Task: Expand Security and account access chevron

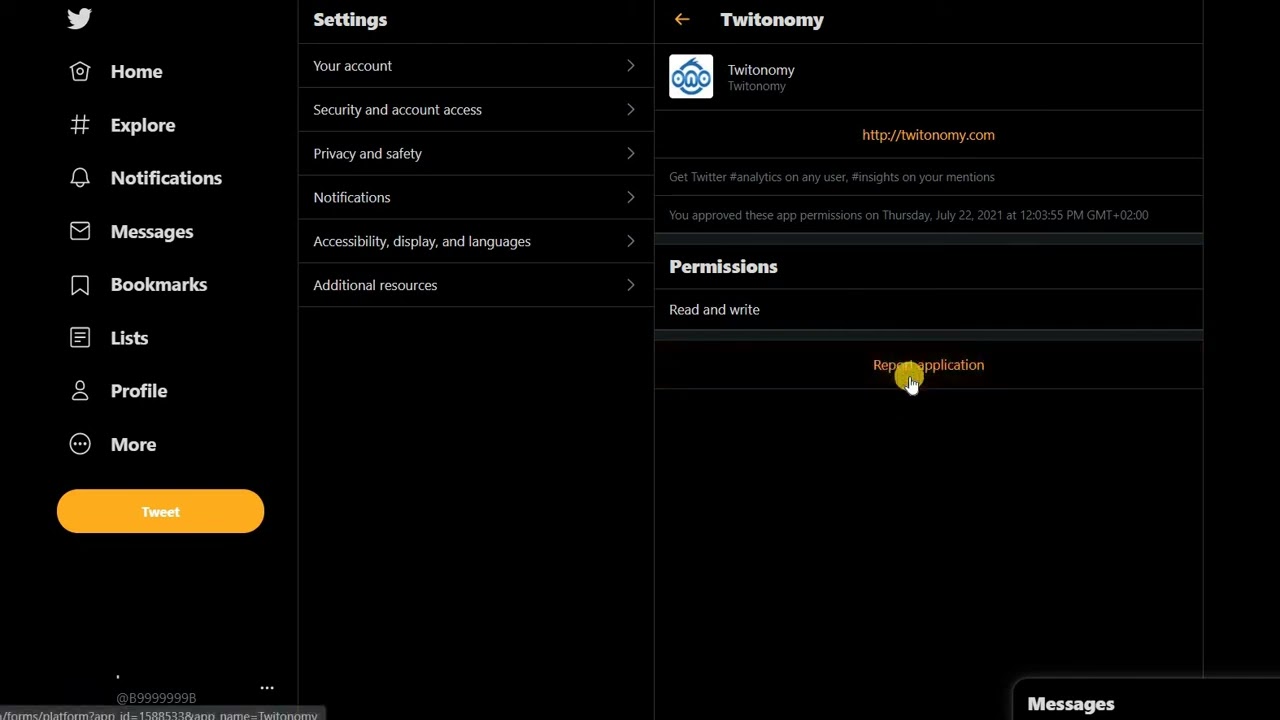Action: [x=630, y=110]
